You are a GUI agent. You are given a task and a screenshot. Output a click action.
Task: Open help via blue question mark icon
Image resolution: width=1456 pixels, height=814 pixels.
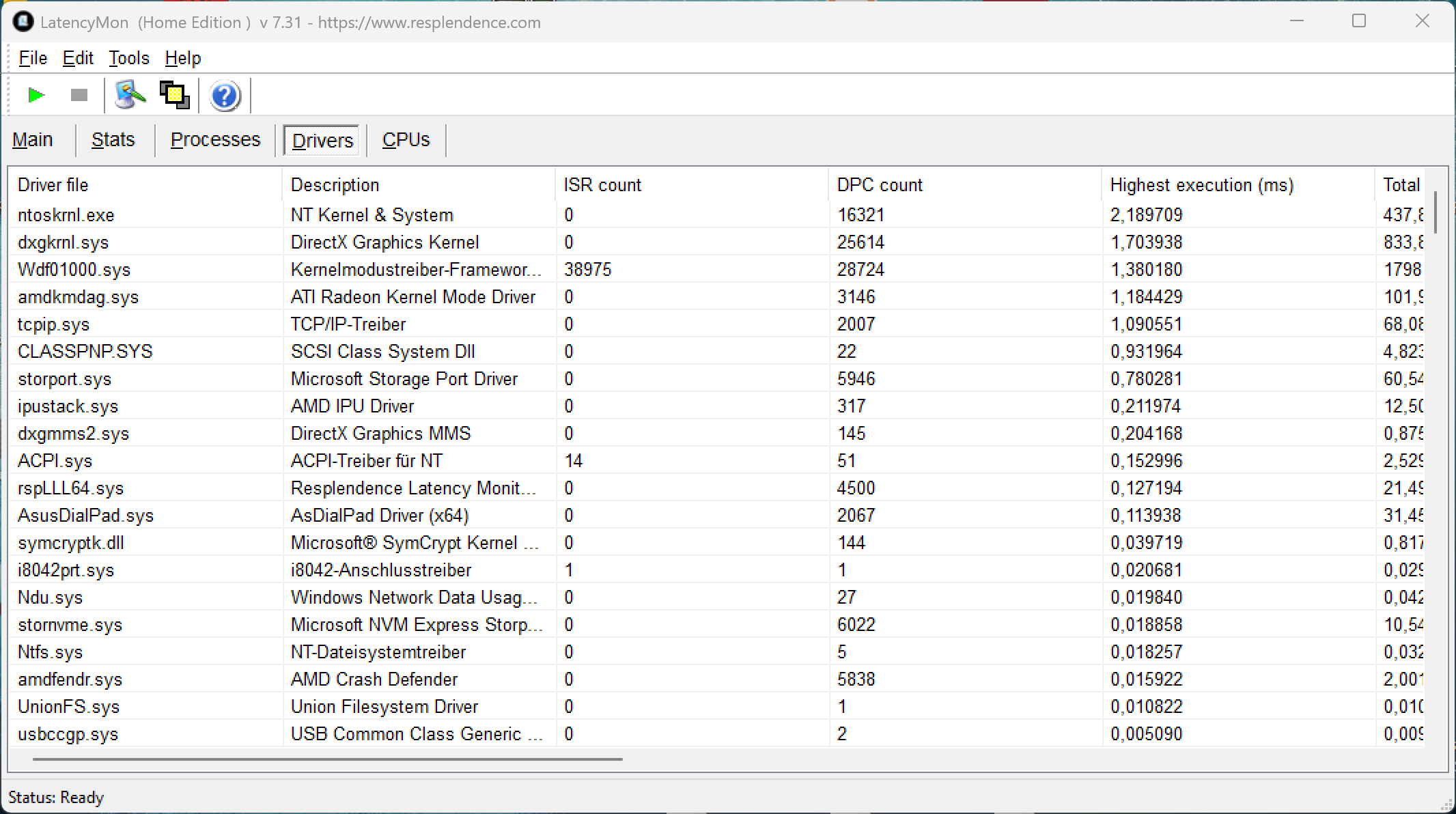pos(225,96)
